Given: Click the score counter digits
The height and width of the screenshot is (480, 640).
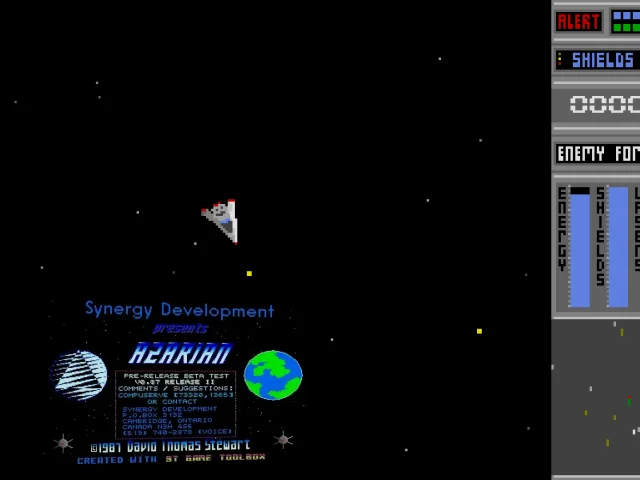Looking at the screenshot, I should pyautogui.click(x=605, y=104).
